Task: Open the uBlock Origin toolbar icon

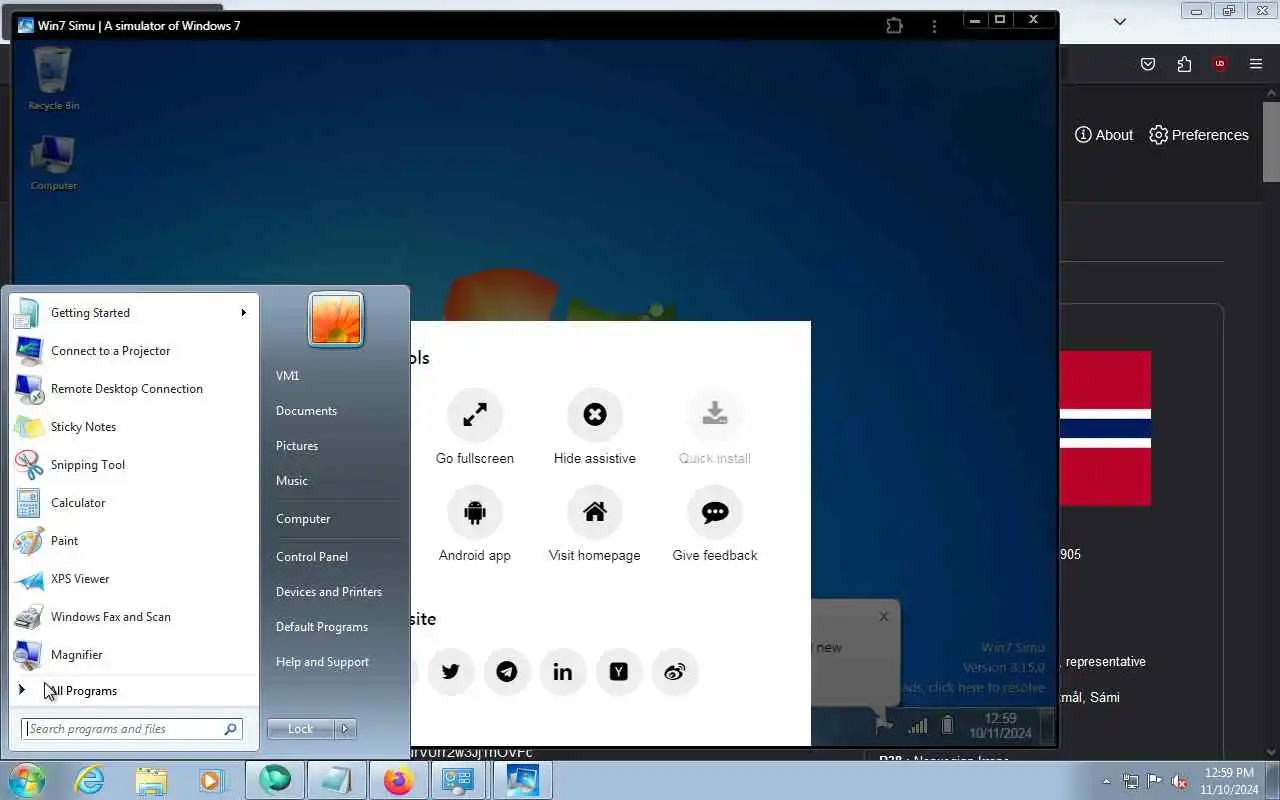Action: tap(1220, 64)
